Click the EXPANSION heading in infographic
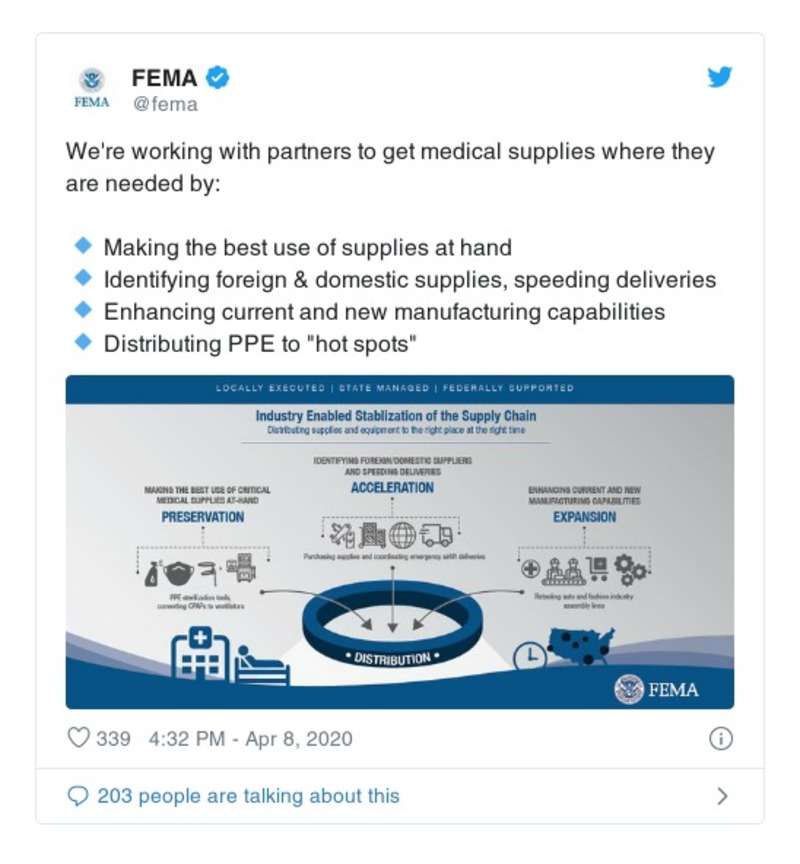This screenshot has height=864, width=800. [584, 518]
